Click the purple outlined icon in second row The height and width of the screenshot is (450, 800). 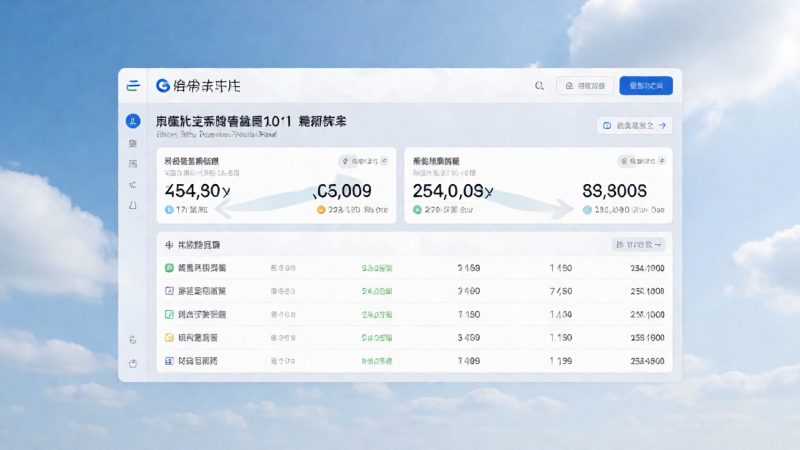pyautogui.click(x=169, y=291)
